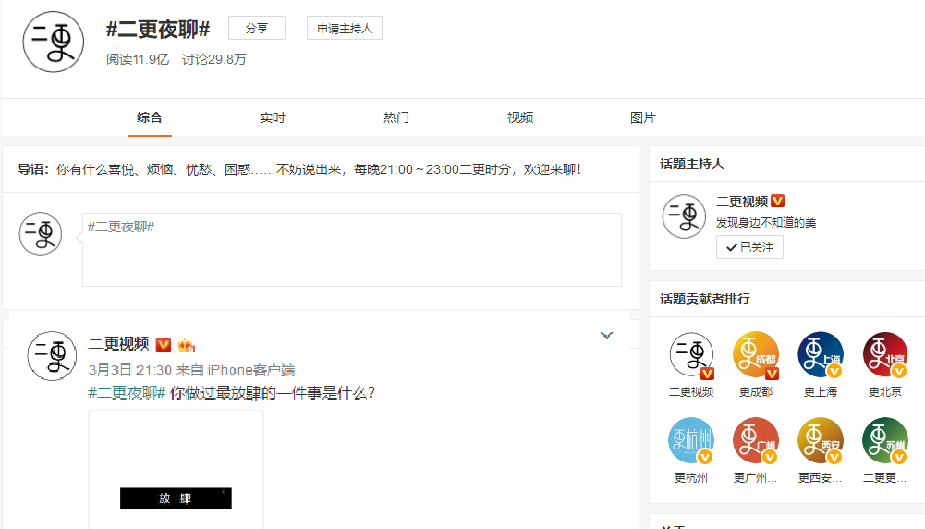Open the #二更夜聊# hashtag link in the post

click(126, 393)
